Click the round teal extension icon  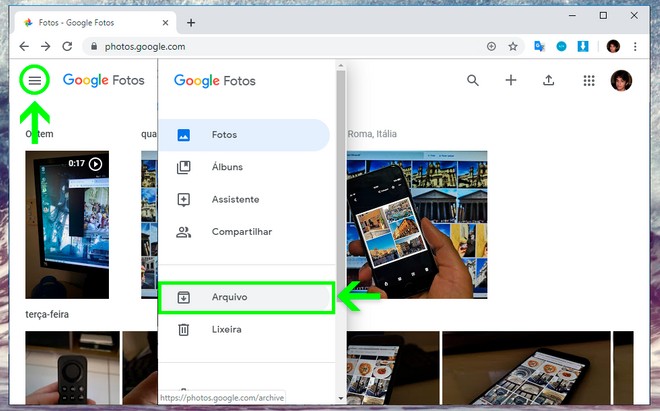(x=561, y=46)
